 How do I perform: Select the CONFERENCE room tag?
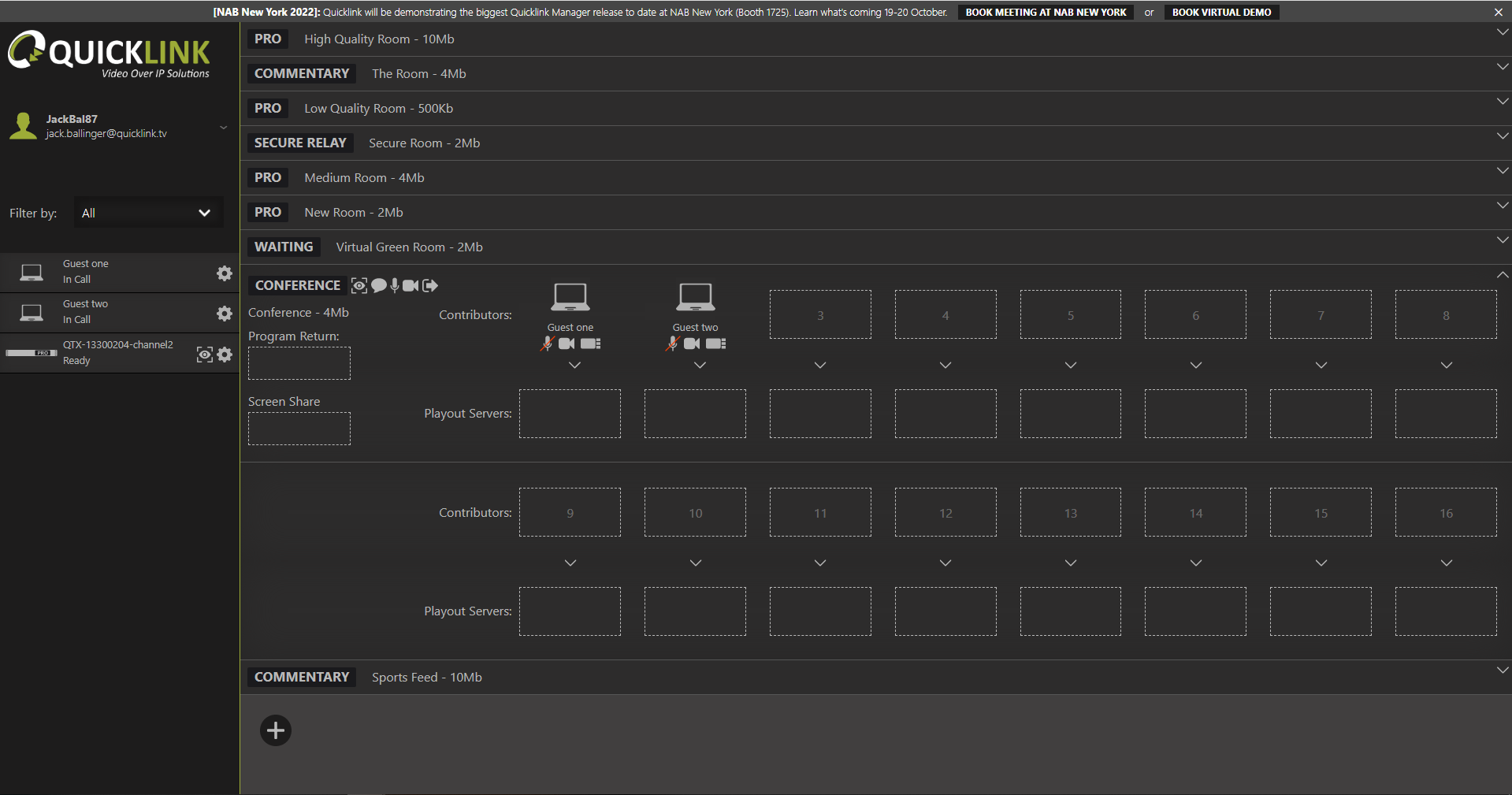(x=298, y=285)
